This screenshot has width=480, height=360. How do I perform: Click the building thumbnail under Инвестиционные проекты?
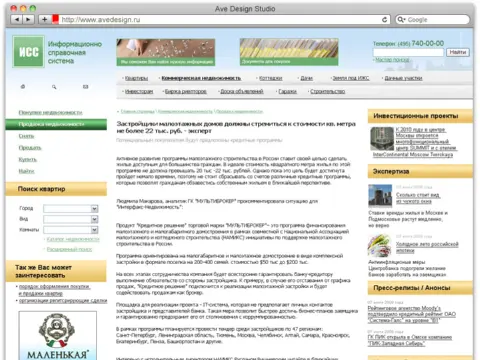tap(382, 139)
